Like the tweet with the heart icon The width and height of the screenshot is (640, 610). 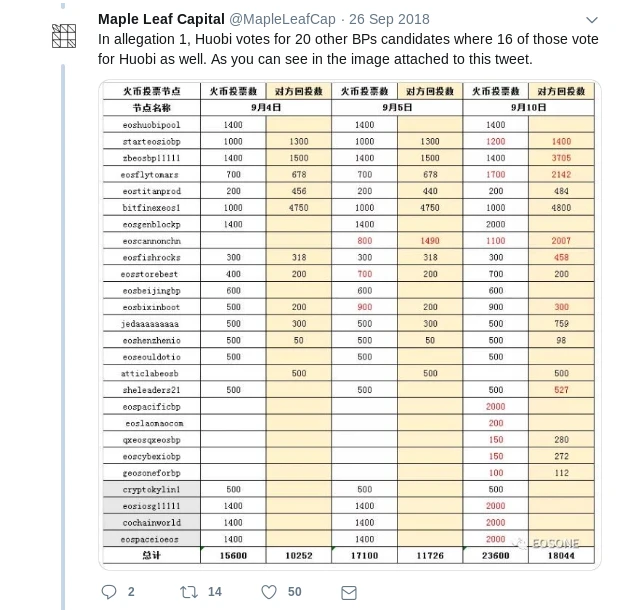click(x=269, y=592)
